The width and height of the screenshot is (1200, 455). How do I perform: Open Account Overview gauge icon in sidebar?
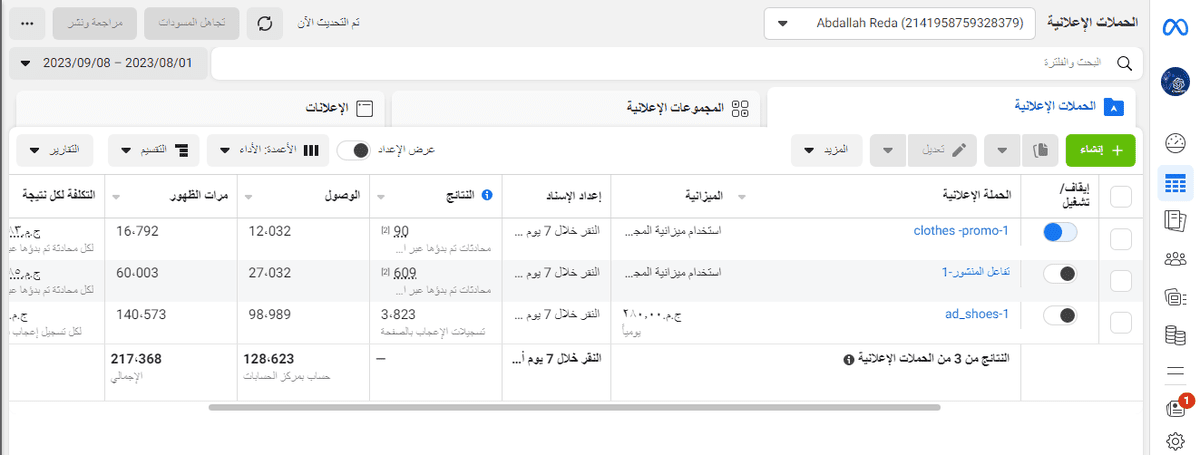pos(1175,144)
